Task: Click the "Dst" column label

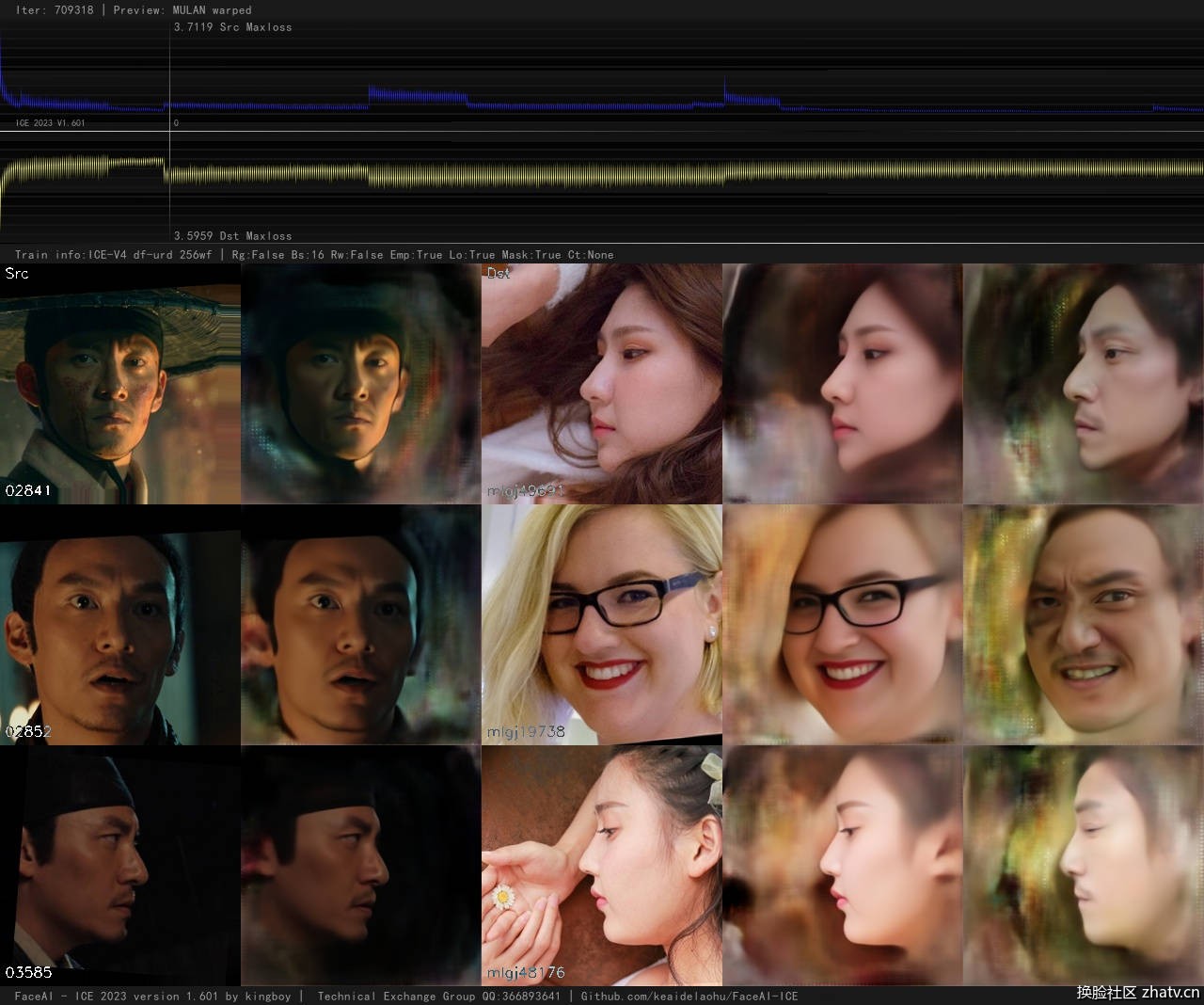Action: click(x=499, y=274)
